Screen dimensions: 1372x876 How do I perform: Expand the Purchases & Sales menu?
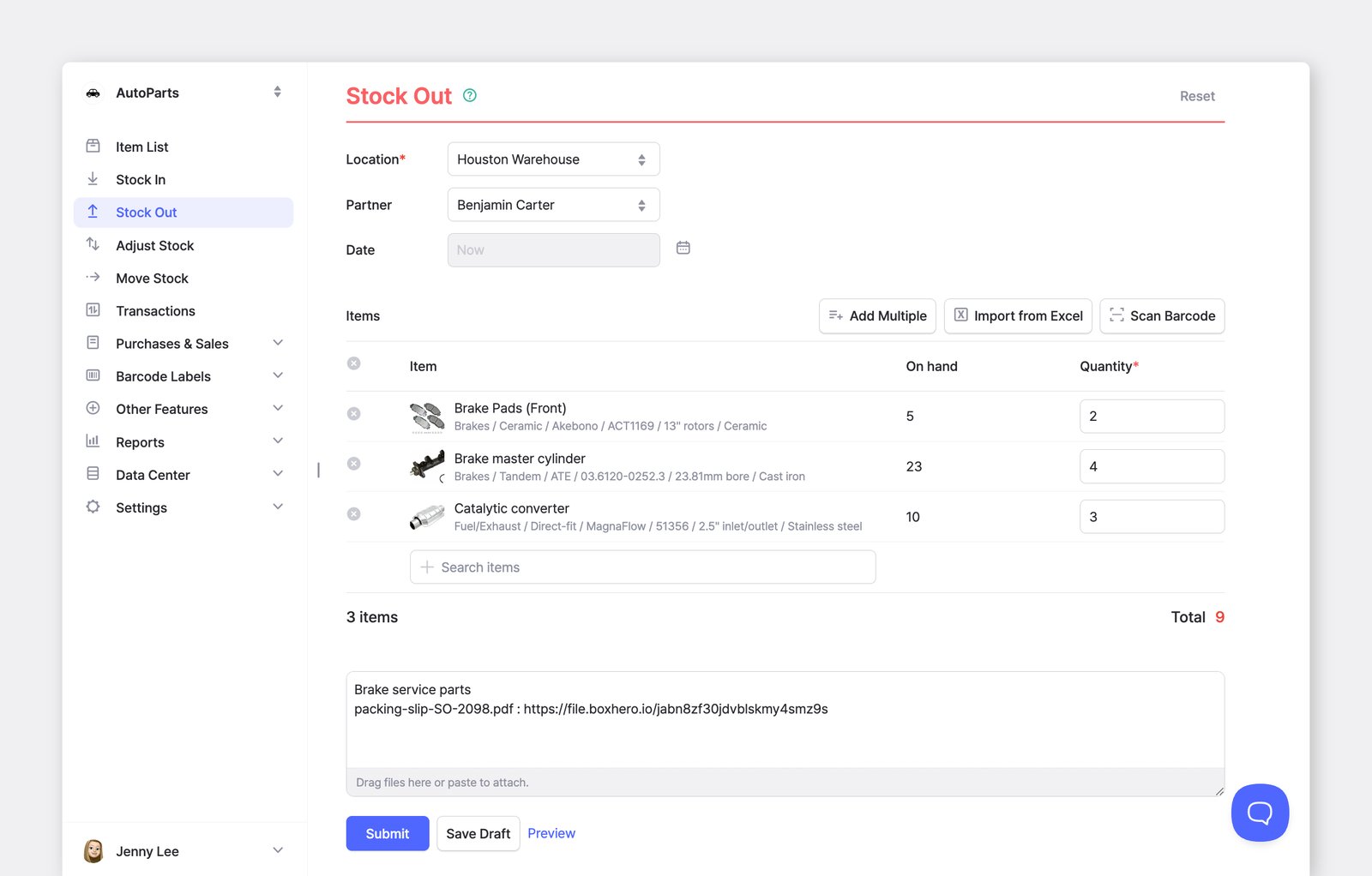pos(184,344)
